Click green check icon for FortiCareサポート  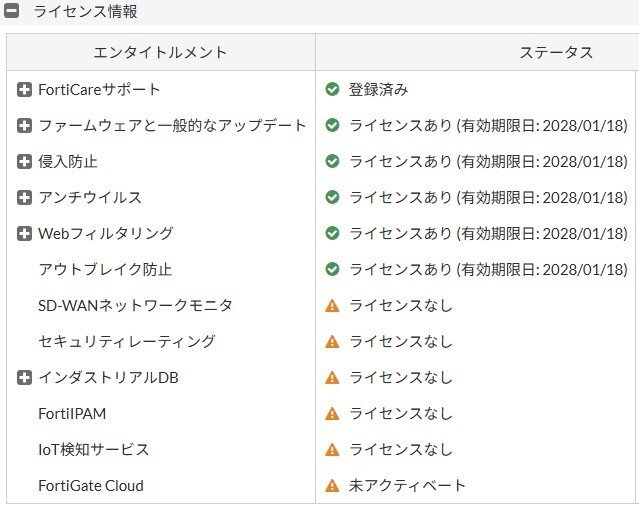click(x=333, y=90)
